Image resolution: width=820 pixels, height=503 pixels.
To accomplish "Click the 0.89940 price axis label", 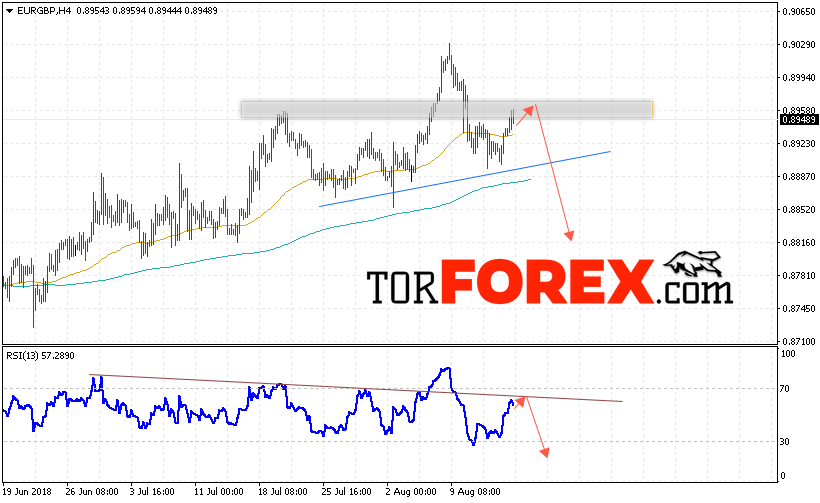I will 799,78.
